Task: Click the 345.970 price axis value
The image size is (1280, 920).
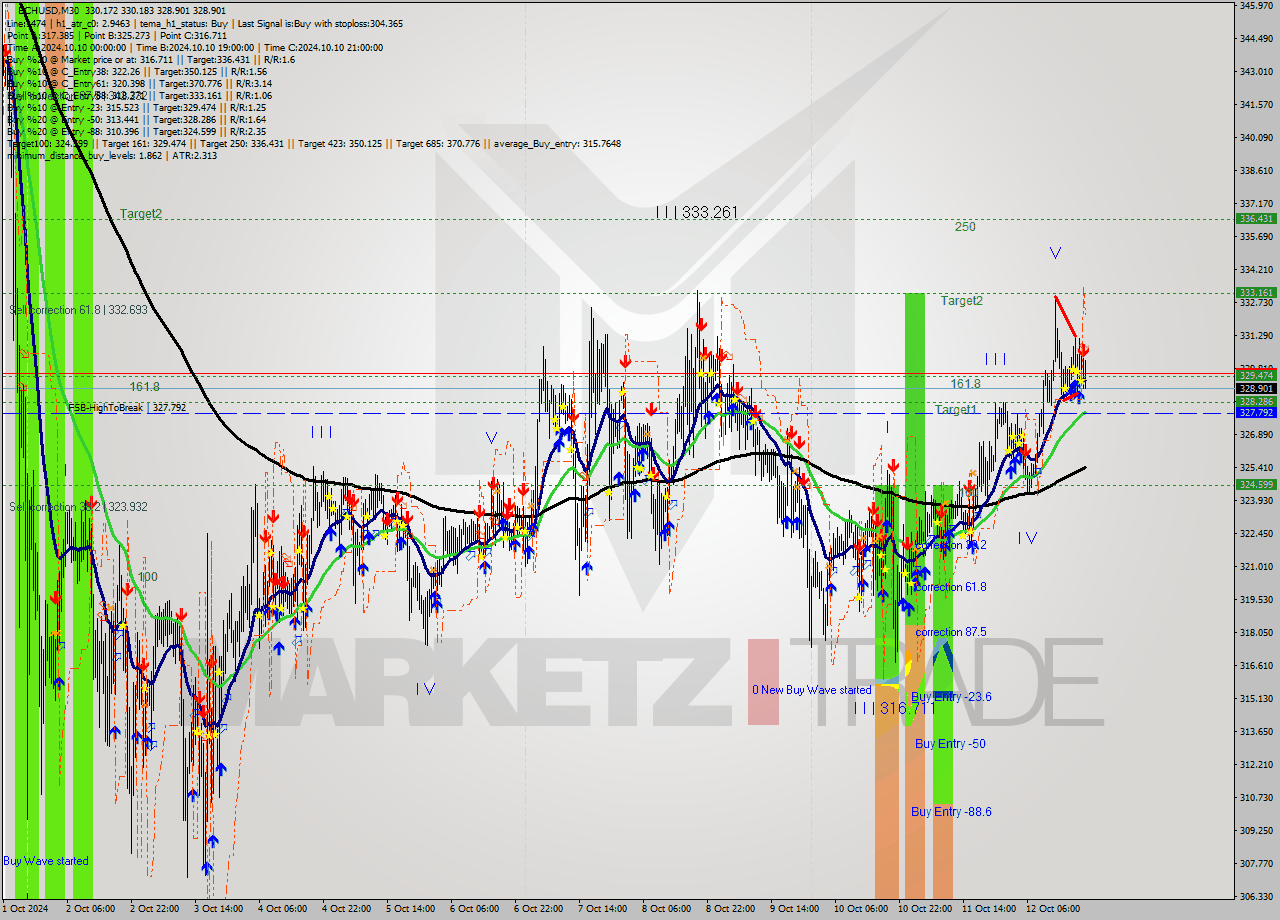Action: [x=1256, y=5]
